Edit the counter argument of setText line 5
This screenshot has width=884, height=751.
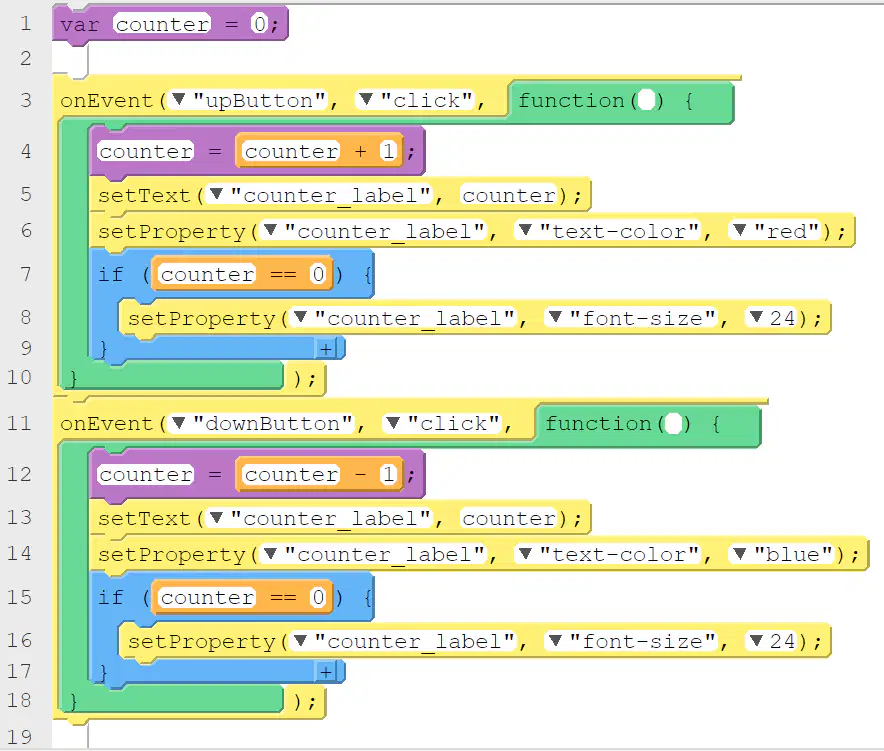coord(509,195)
